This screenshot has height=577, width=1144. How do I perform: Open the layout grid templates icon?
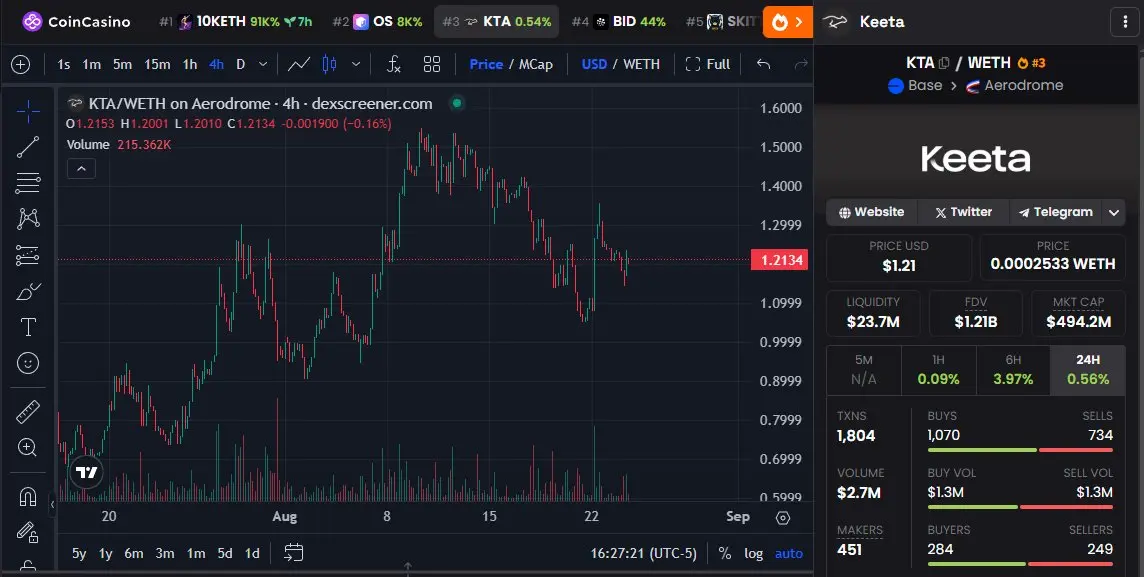432,64
